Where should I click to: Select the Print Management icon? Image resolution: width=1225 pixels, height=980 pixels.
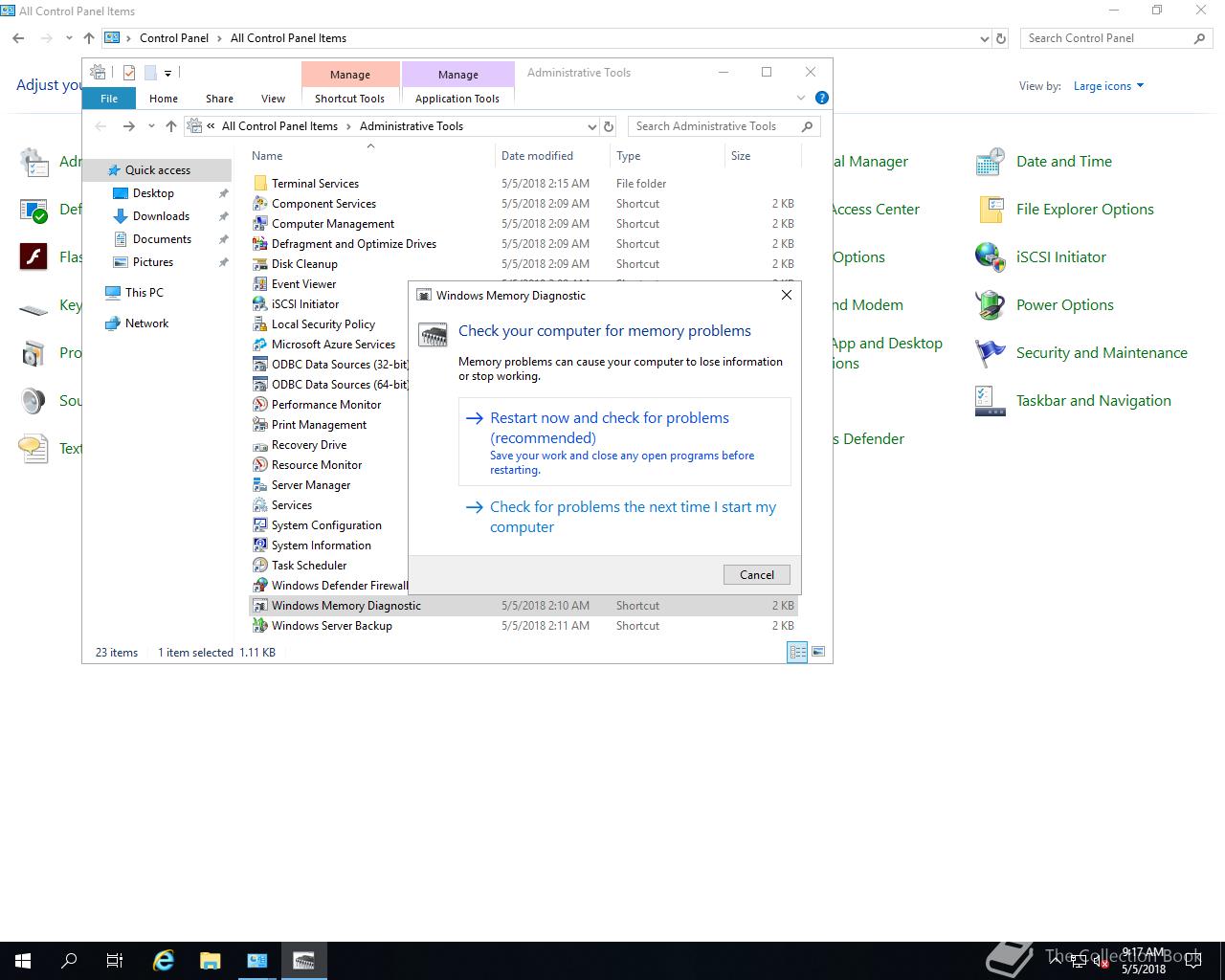[x=259, y=425]
